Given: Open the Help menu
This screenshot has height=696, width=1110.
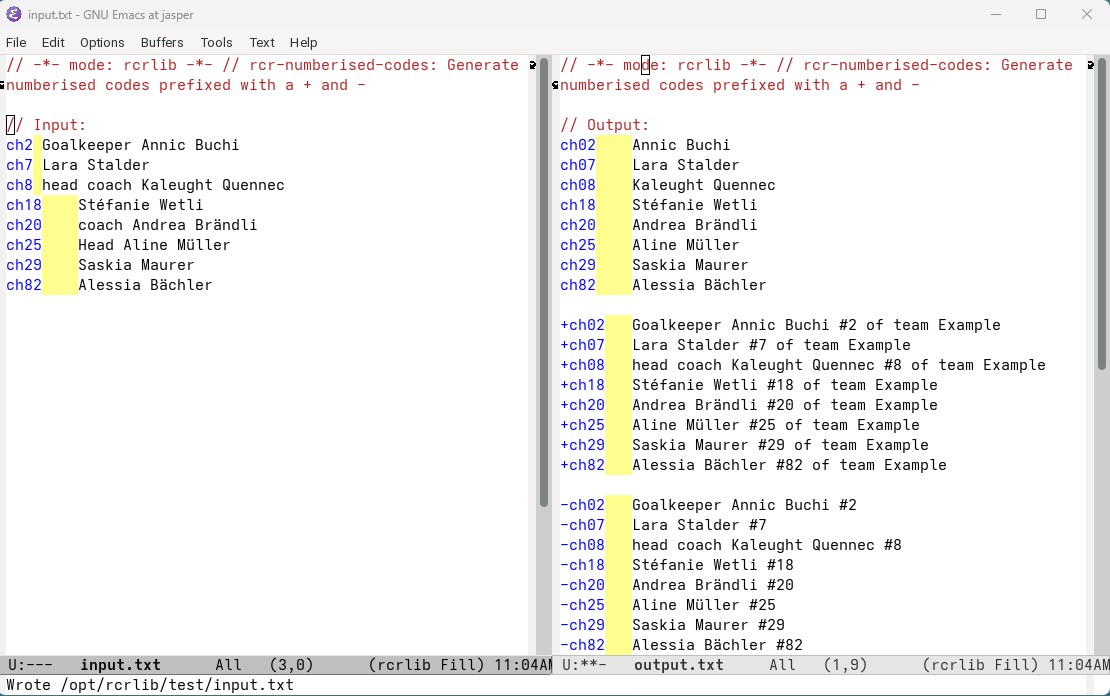Looking at the screenshot, I should click(x=304, y=42).
